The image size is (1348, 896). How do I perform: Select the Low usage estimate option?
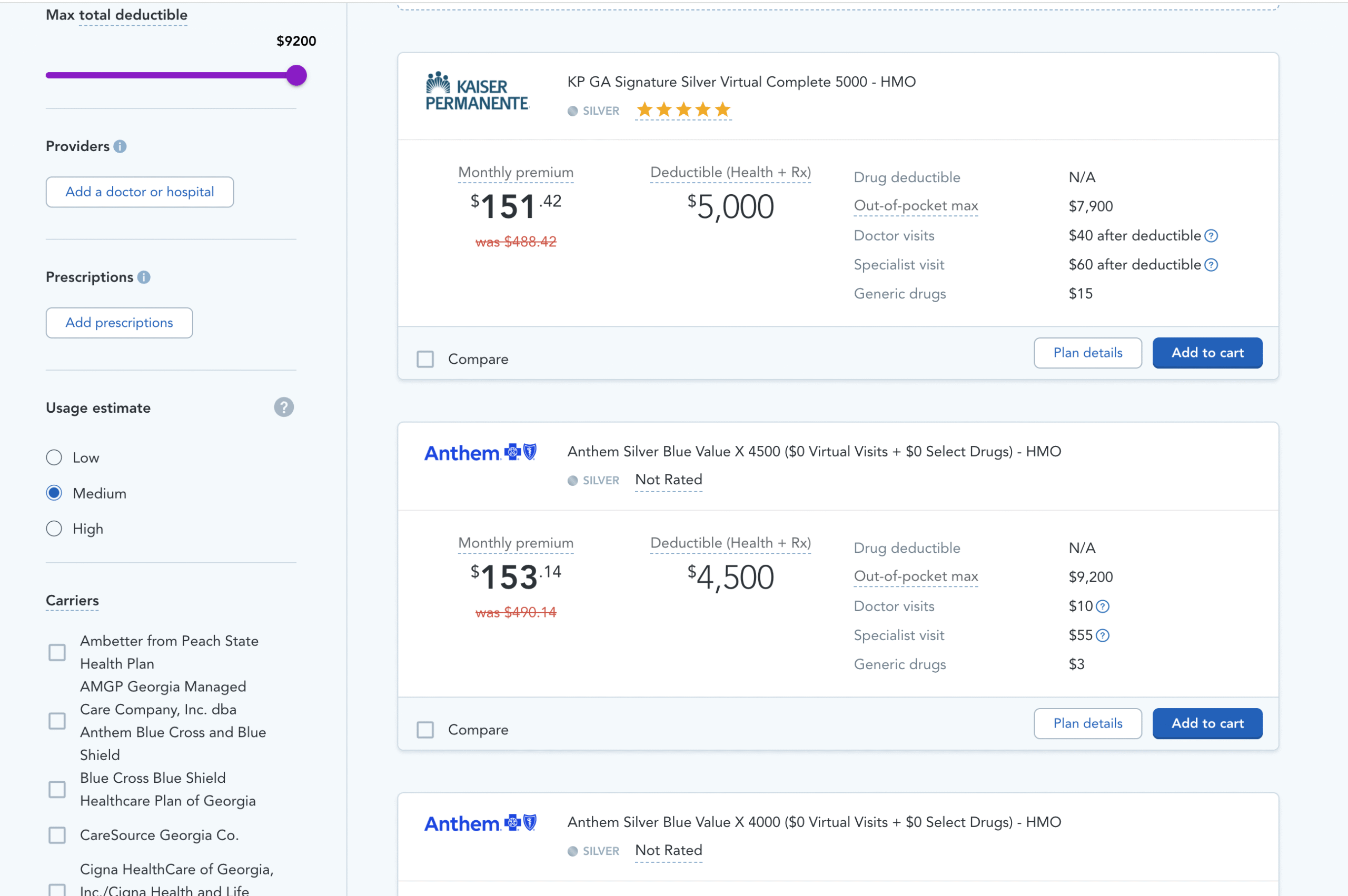[x=54, y=457]
